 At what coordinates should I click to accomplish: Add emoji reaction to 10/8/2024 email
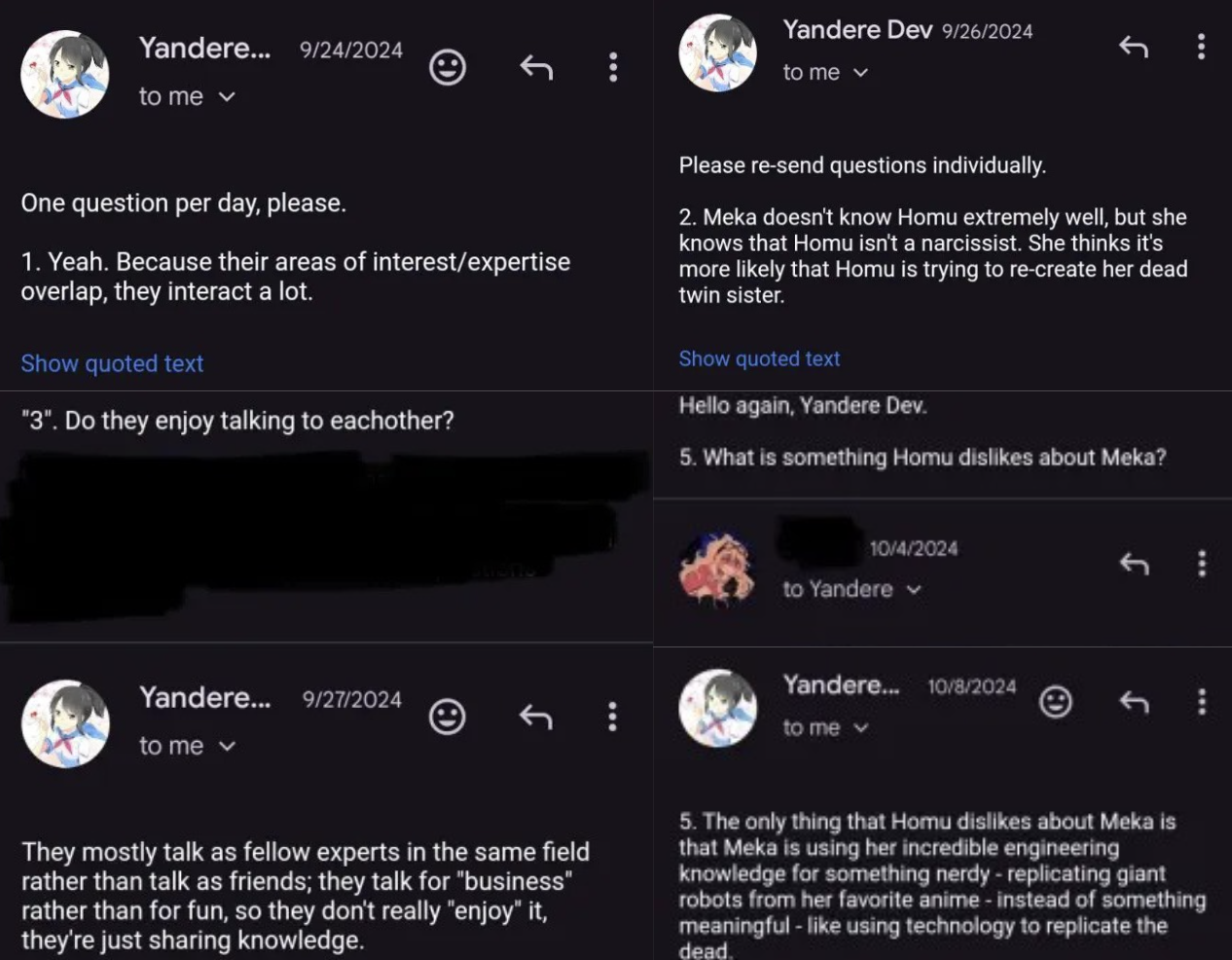[x=1056, y=701]
